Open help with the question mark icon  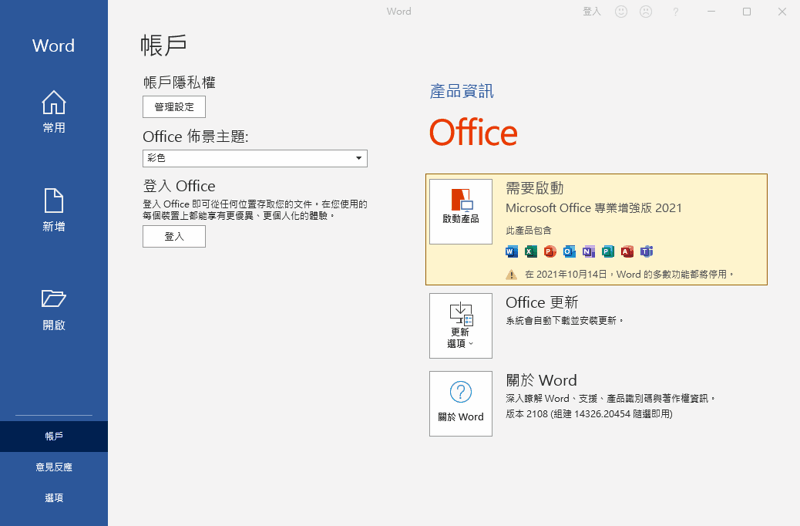click(676, 12)
